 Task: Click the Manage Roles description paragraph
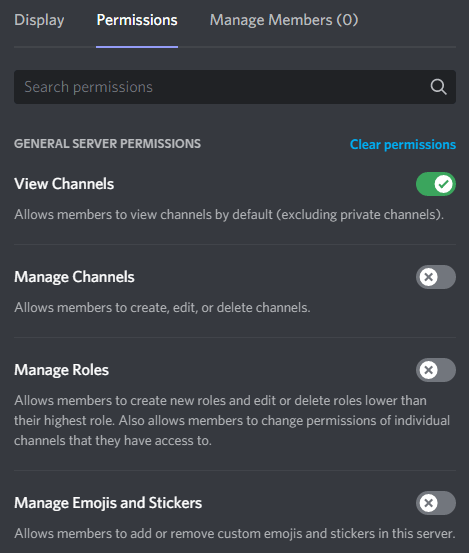coord(232,421)
